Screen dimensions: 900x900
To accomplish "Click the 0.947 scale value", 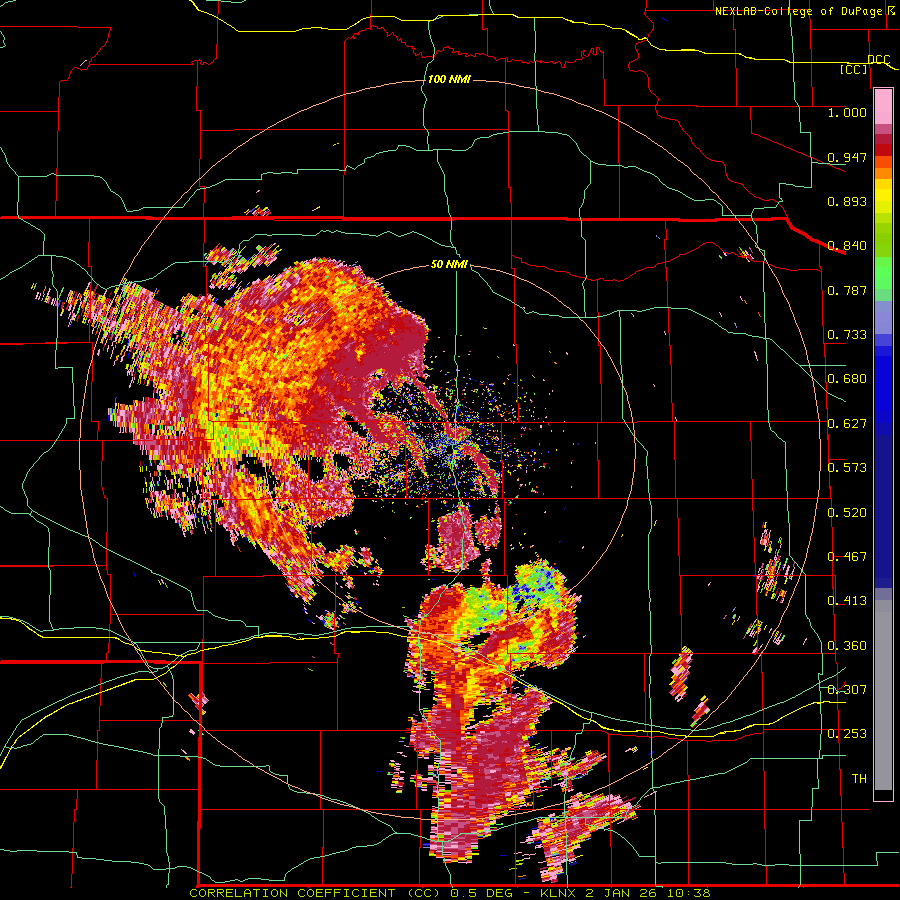I will pyautogui.click(x=847, y=157).
